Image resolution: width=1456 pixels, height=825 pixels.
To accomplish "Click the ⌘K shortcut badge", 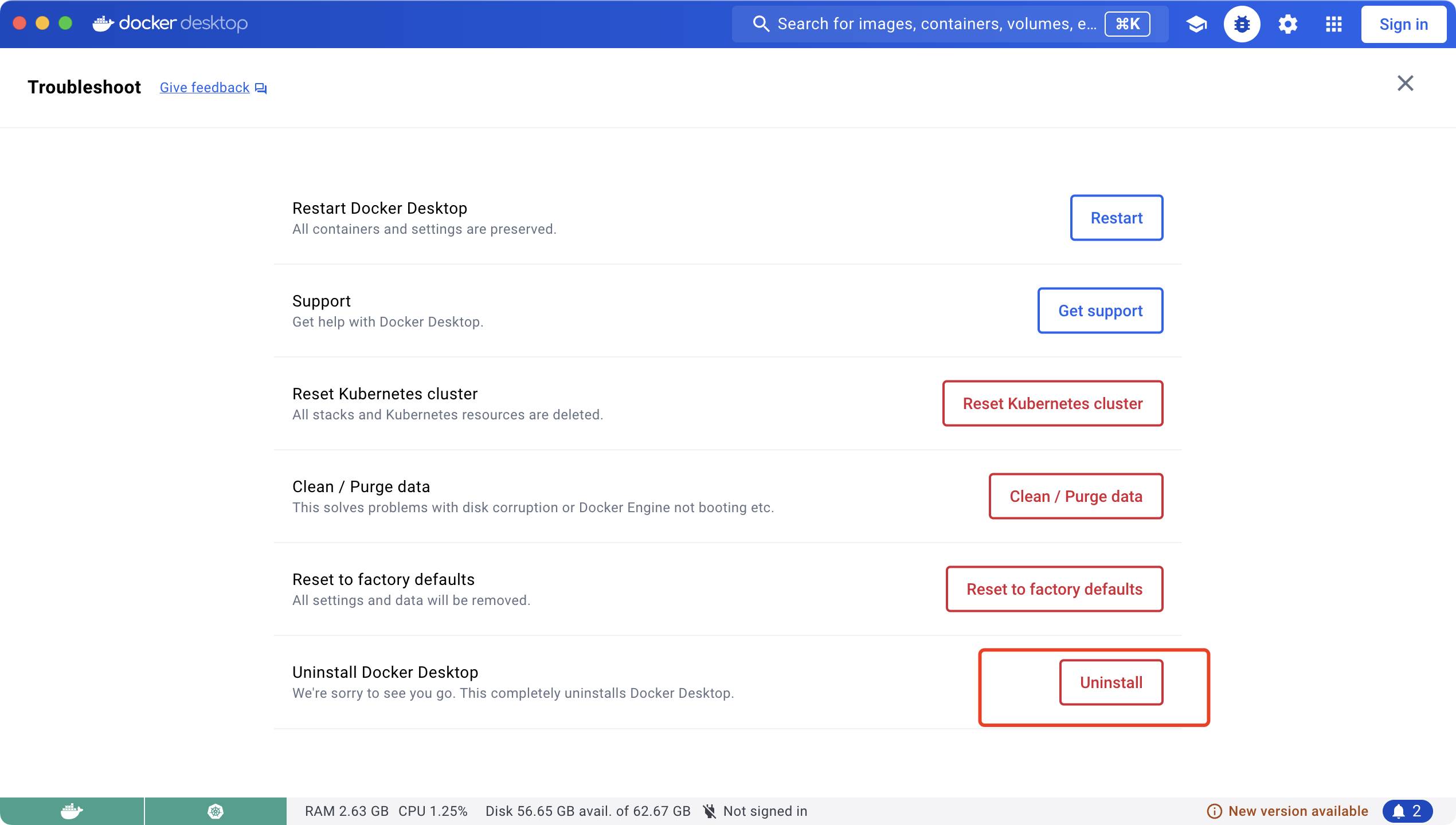I will coord(1127,24).
